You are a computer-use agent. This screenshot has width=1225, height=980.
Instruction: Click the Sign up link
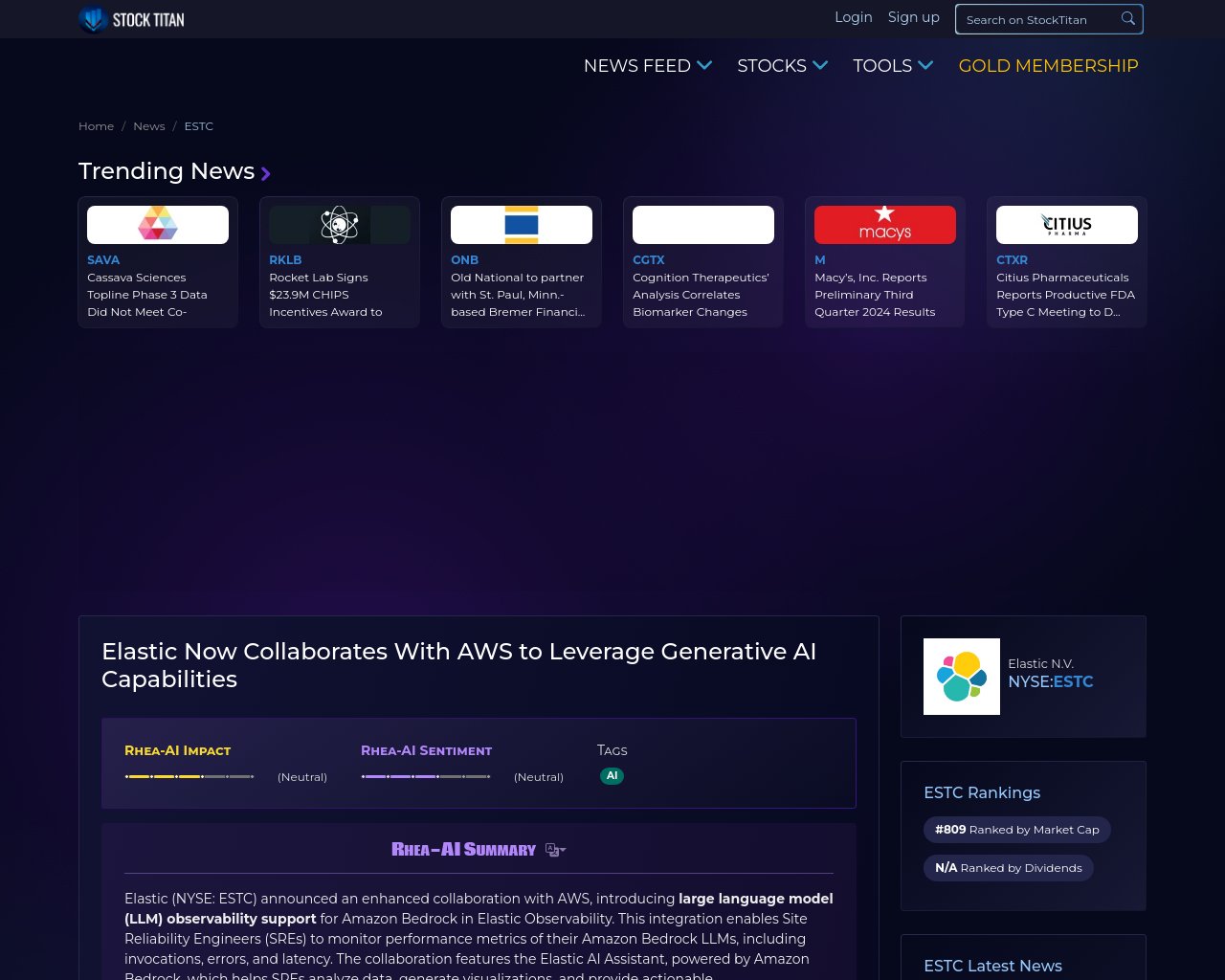(914, 17)
